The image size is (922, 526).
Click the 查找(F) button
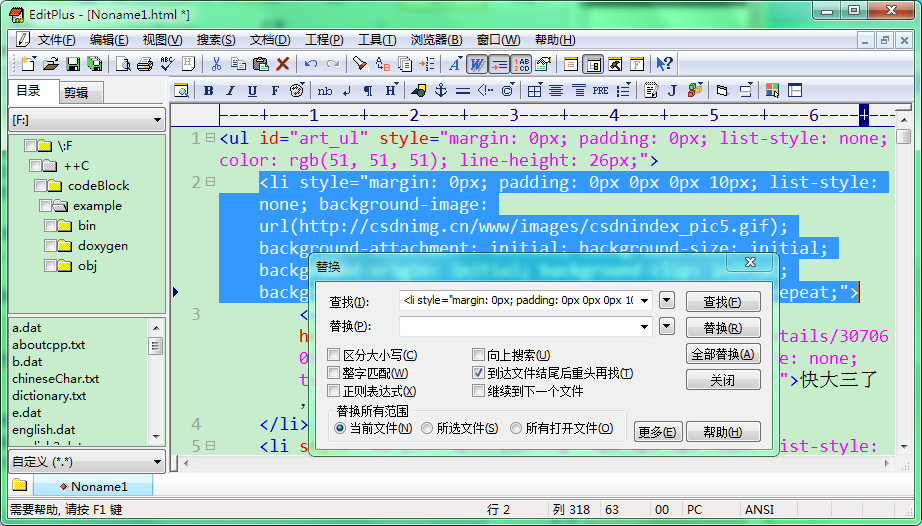tap(723, 301)
